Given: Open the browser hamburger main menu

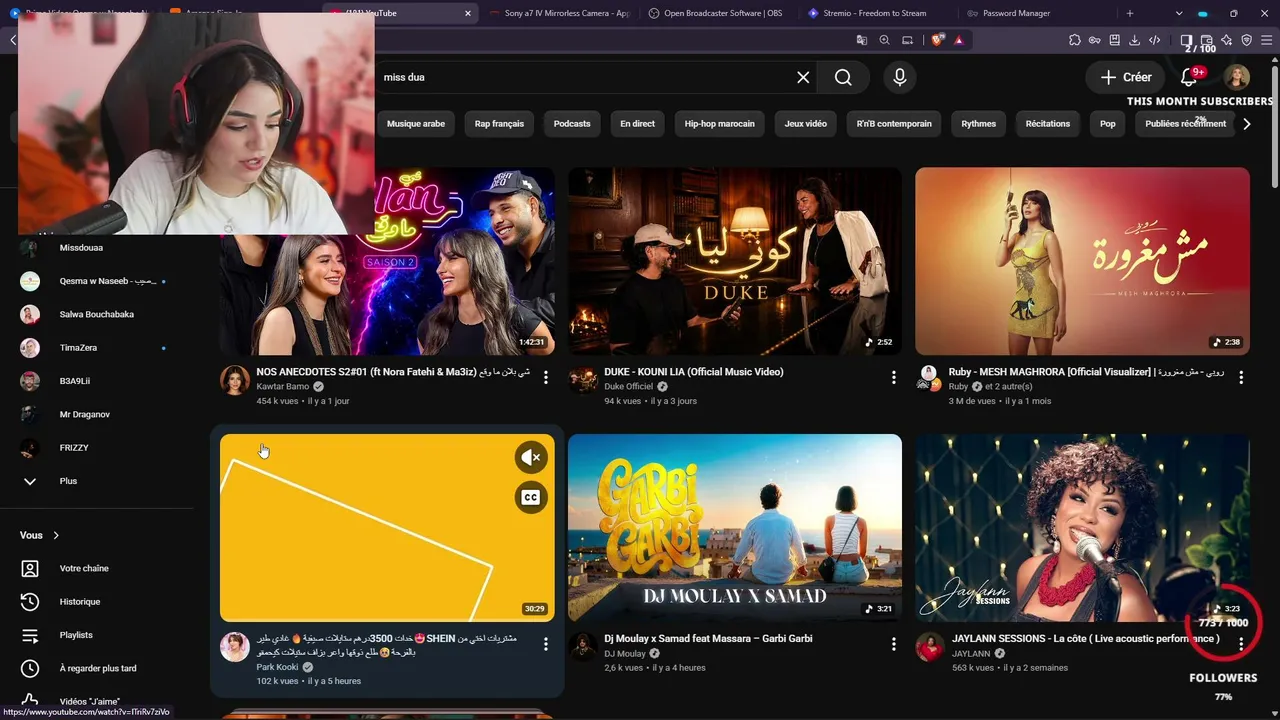Looking at the screenshot, I should tap(1267, 40).
